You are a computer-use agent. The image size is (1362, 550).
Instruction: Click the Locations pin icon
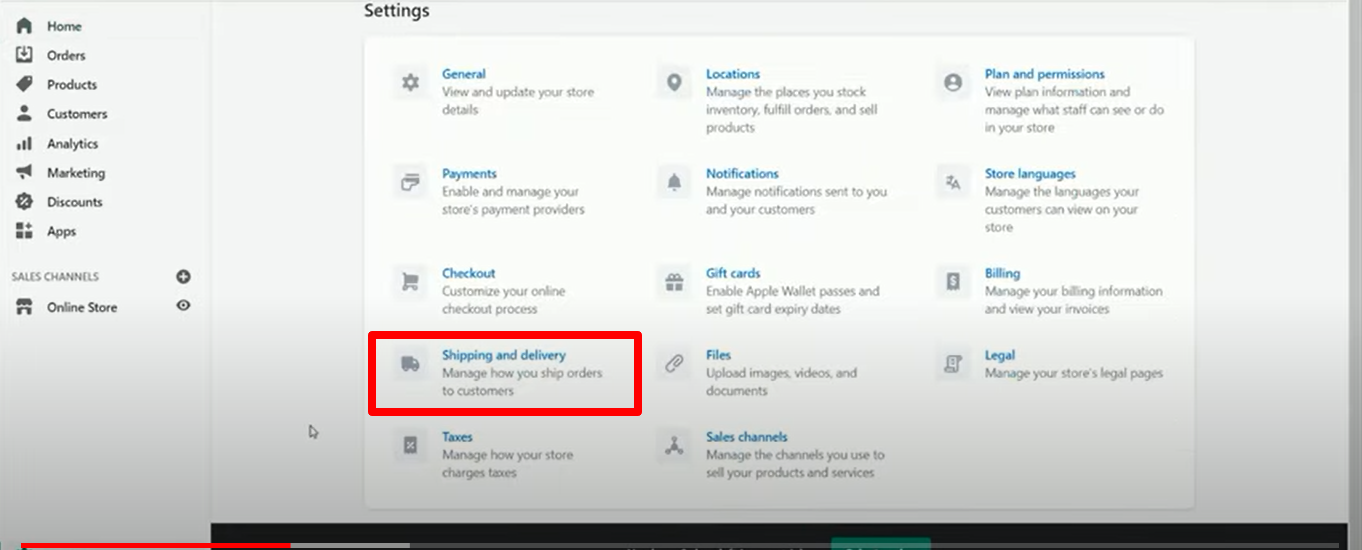pos(674,83)
